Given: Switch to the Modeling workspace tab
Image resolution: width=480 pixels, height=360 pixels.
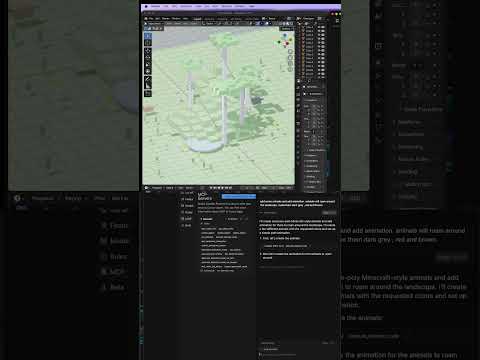Looking at the screenshot, I should [209, 19].
